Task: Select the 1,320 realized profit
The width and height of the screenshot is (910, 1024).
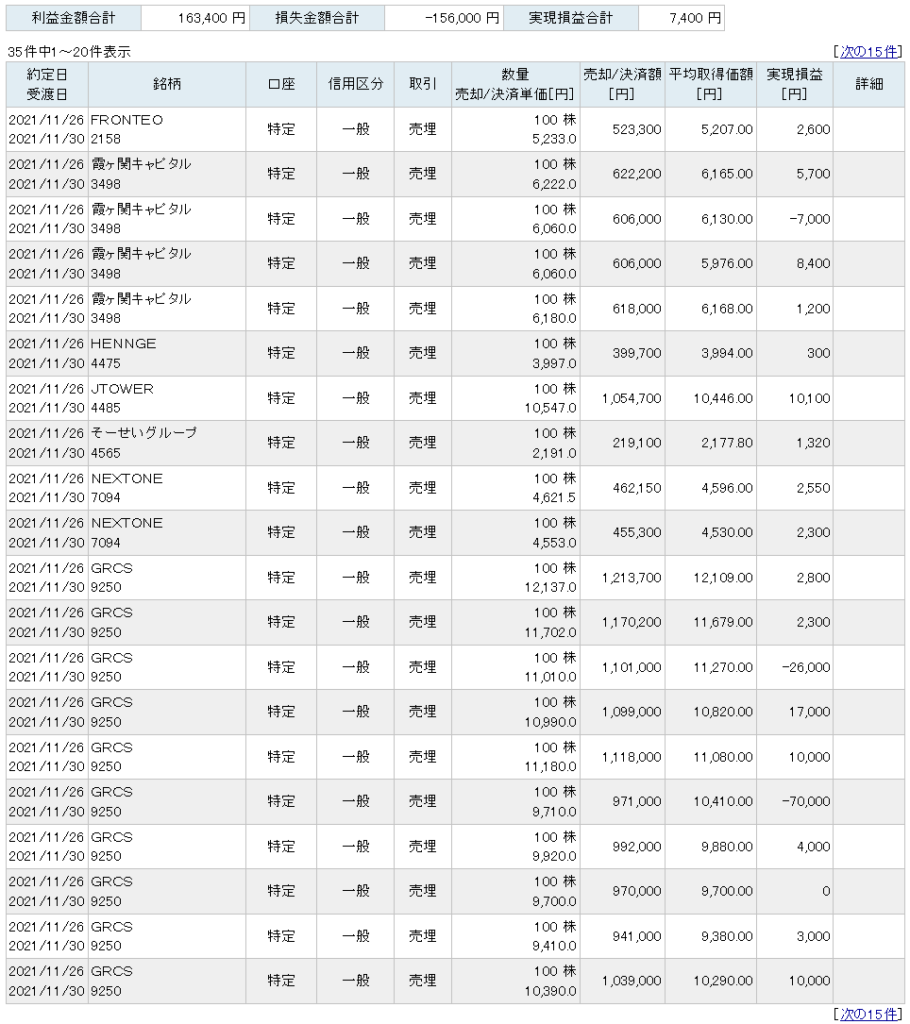Action: [x=813, y=443]
